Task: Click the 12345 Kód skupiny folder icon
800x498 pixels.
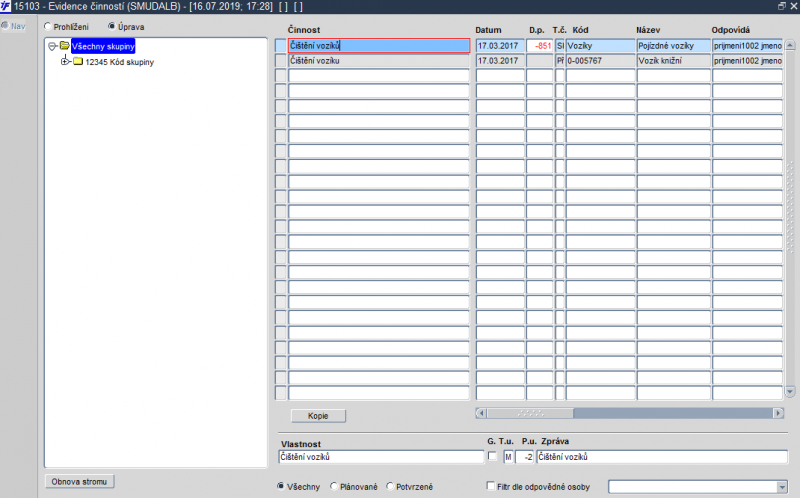Action: (78, 61)
